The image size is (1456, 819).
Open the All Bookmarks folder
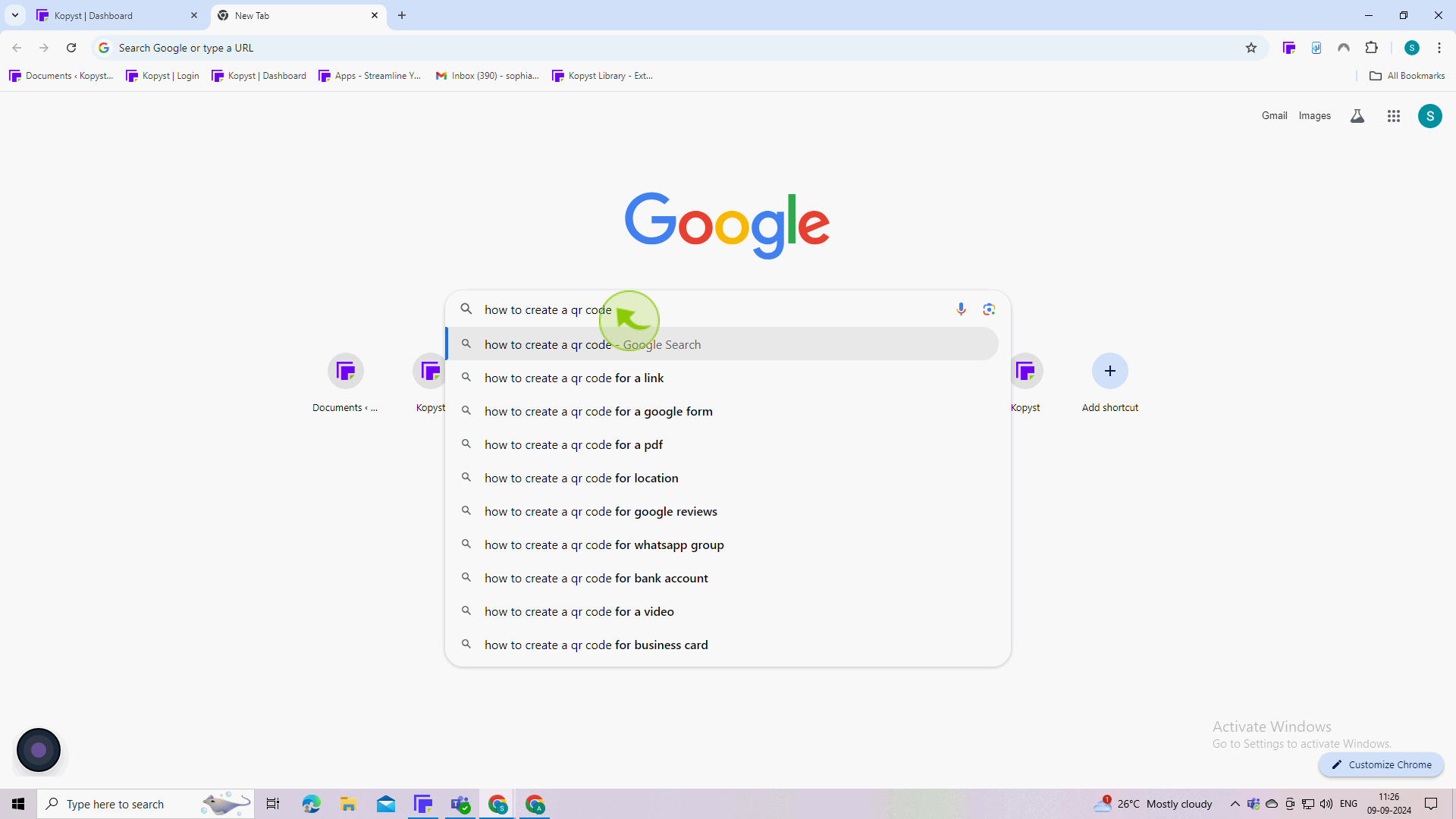1407,76
